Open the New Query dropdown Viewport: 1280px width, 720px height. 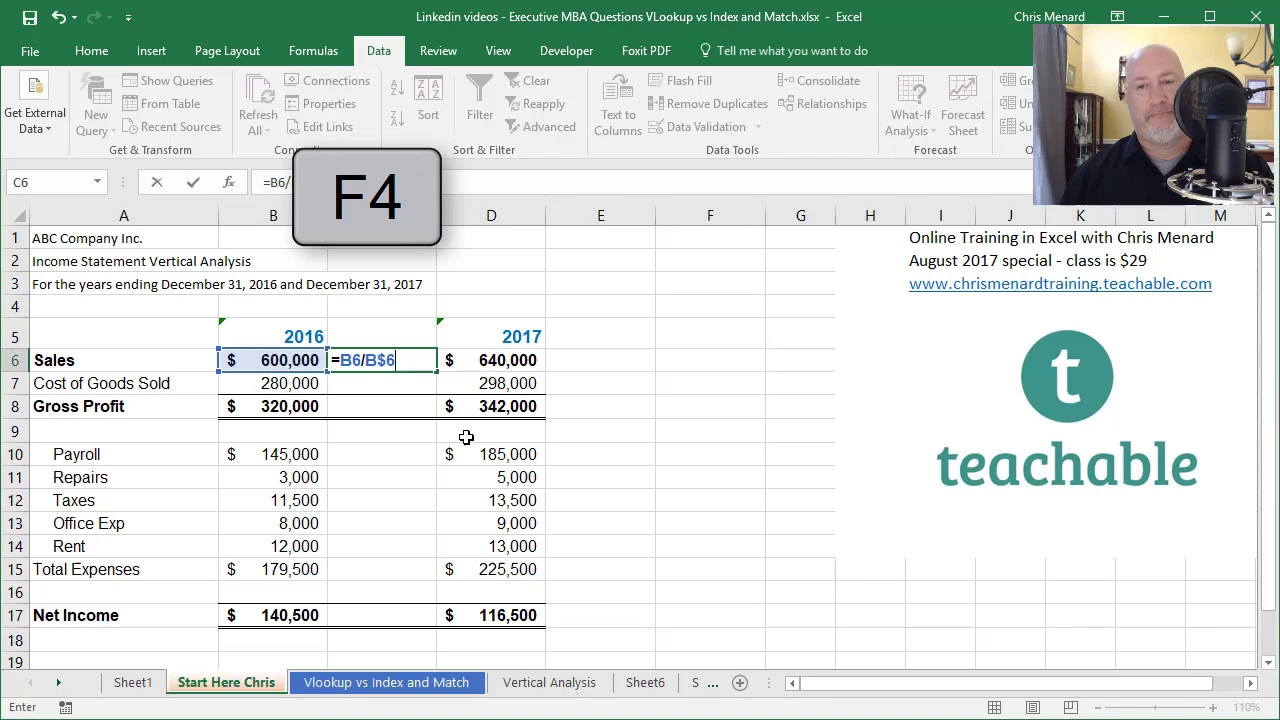click(96, 106)
